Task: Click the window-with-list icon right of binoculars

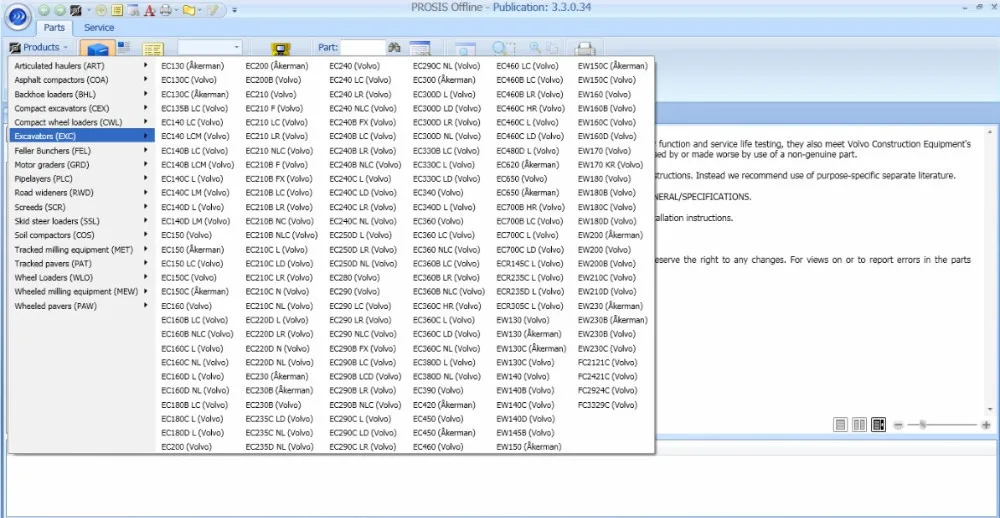Action: (420, 48)
